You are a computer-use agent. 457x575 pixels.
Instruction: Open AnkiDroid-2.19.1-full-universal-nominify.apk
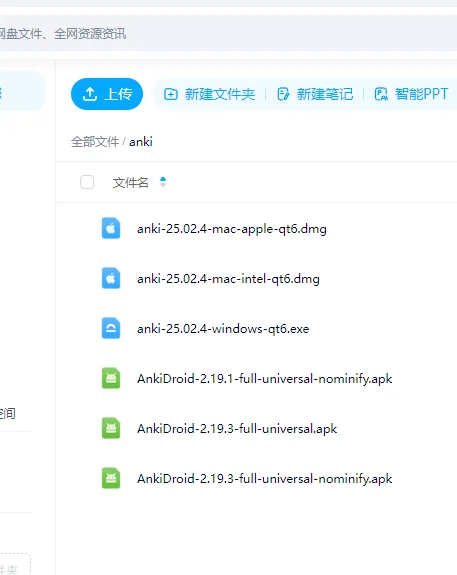(264, 378)
